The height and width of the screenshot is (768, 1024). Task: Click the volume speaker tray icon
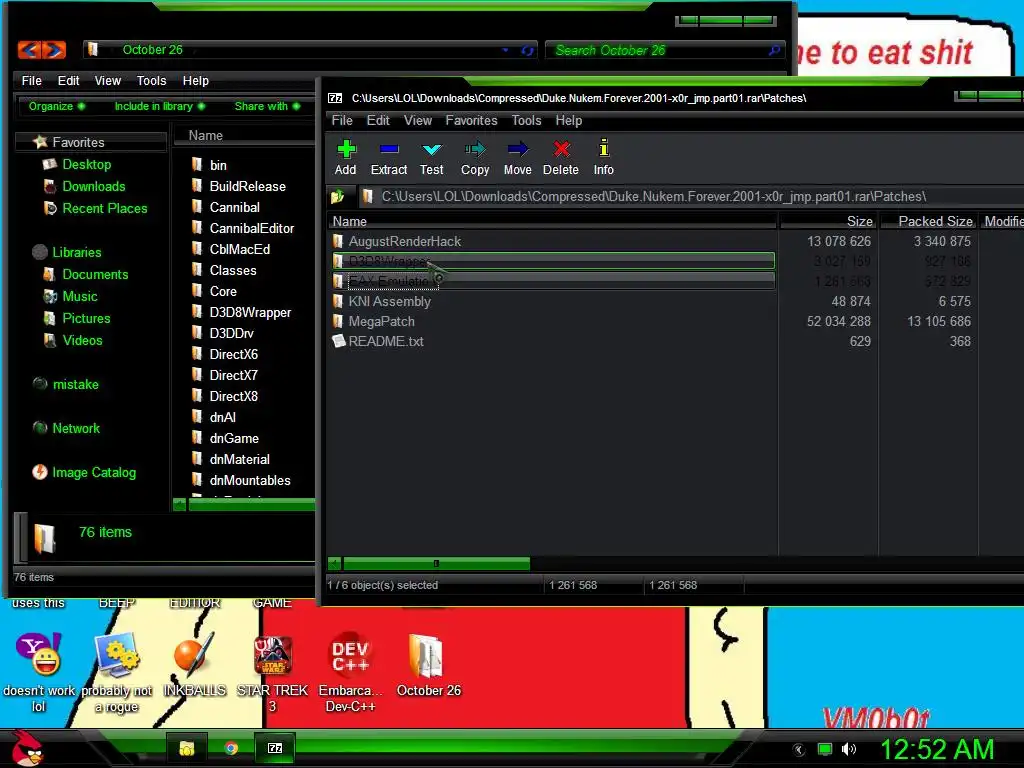[848, 749]
